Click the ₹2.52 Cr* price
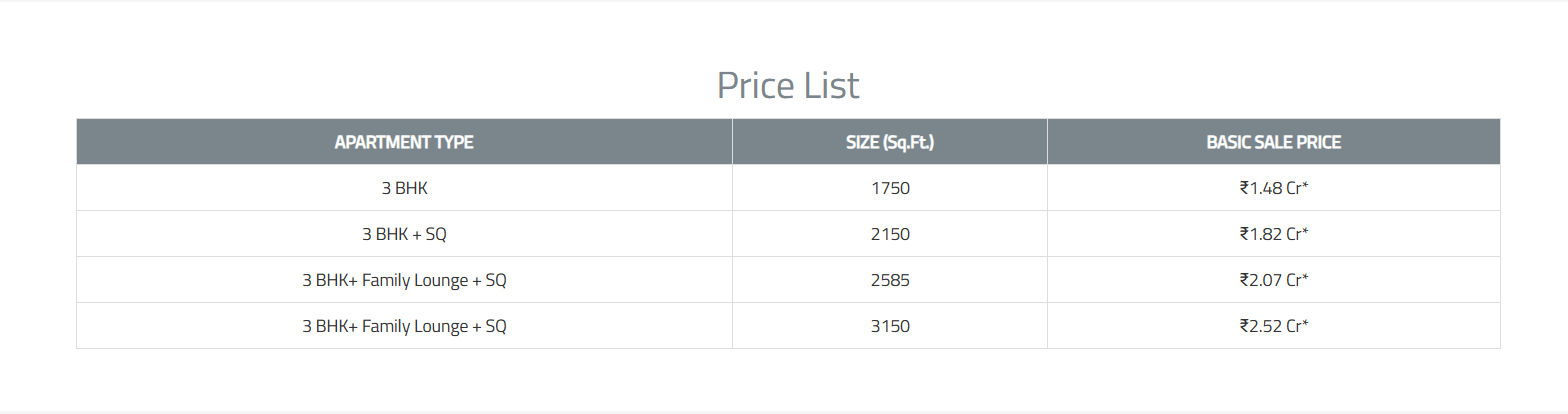1568x414 pixels. click(1274, 326)
